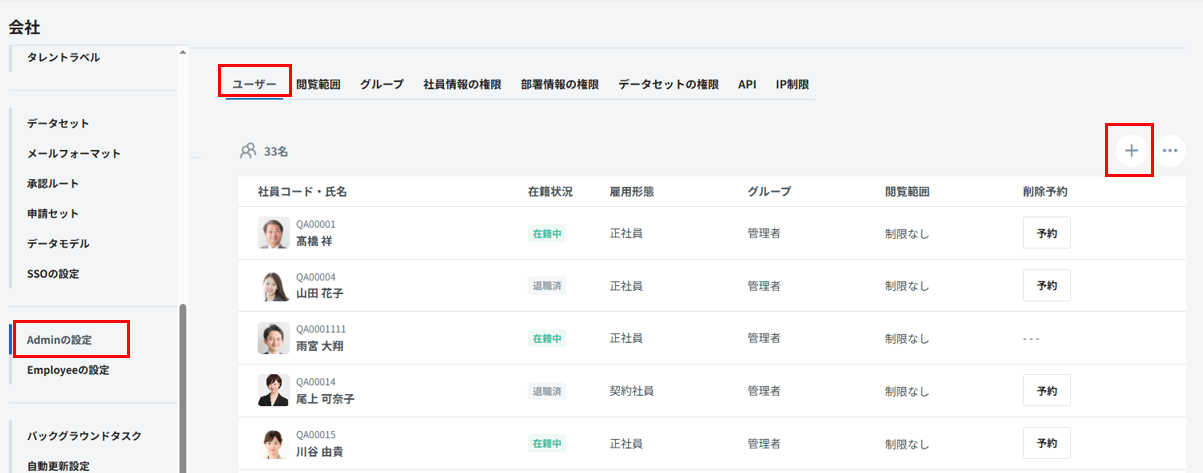Click the plus icon to add user
Image resolution: width=1203 pixels, height=473 pixels.
point(1131,151)
